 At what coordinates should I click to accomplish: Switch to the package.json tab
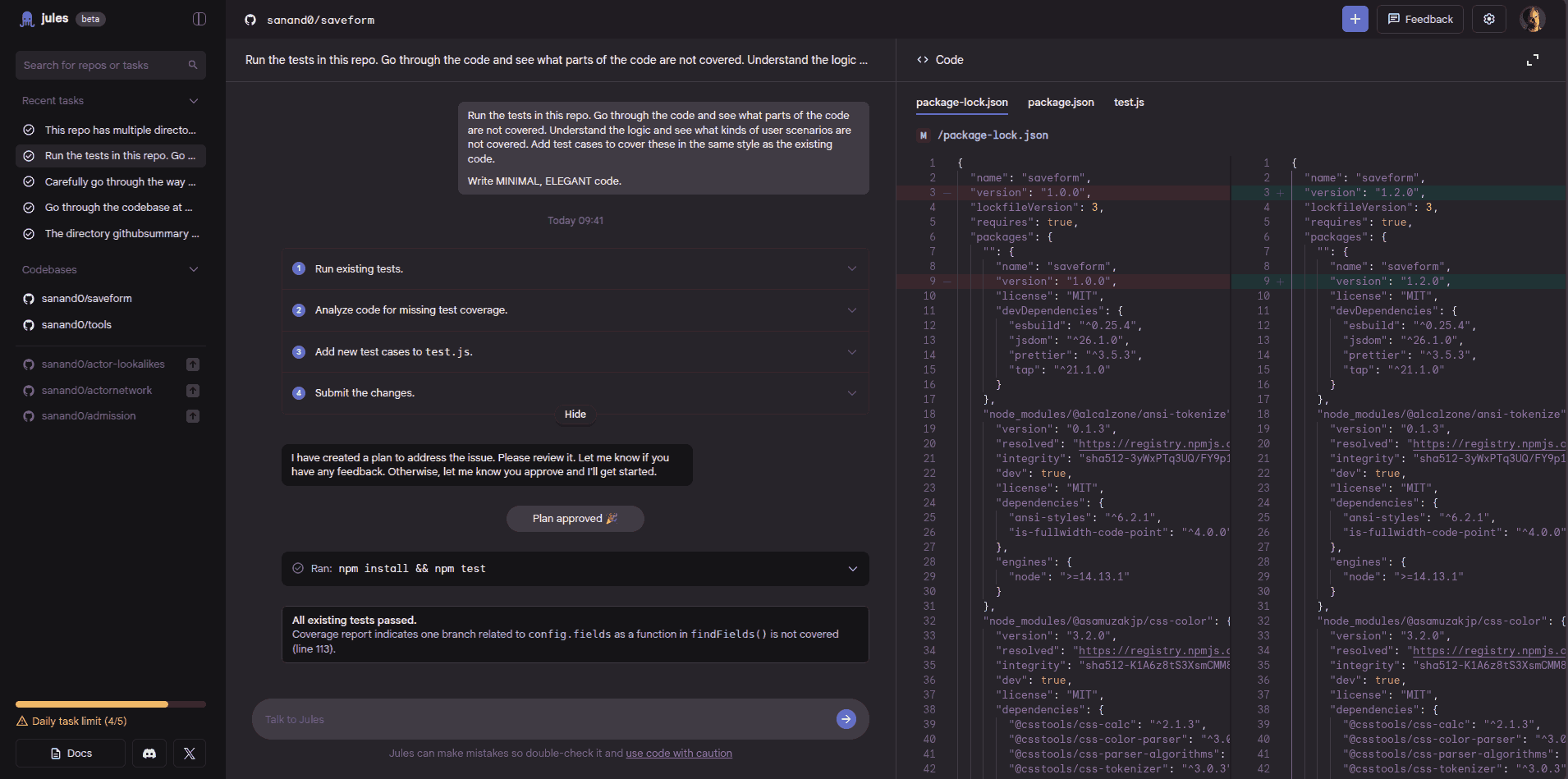(x=1060, y=103)
